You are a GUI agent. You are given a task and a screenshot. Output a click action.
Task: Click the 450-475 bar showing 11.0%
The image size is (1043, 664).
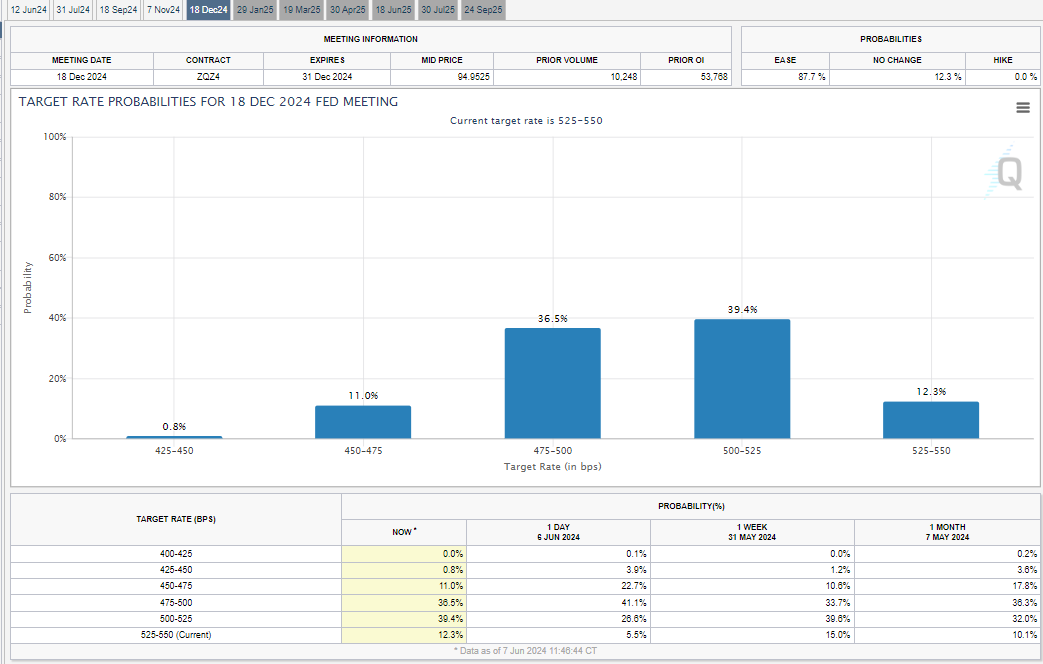(363, 422)
